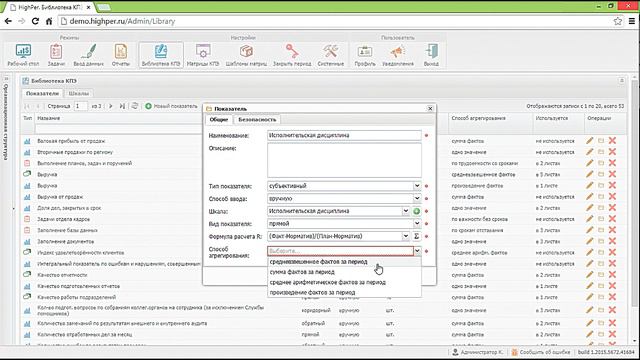The width and height of the screenshot is (640, 360).
Task: Open the Отчеты reports icon
Action: [120, 55]
